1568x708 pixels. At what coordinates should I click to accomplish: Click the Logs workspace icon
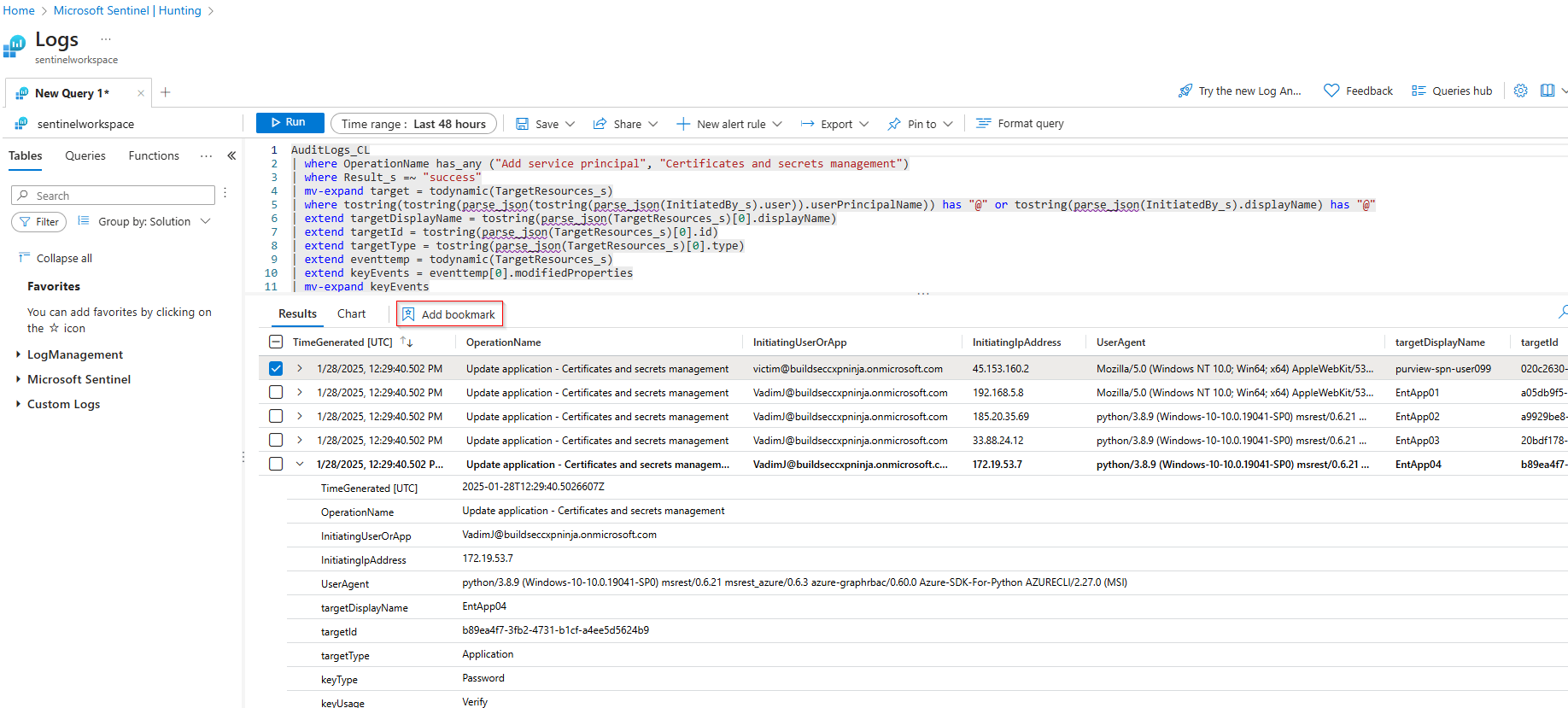[15, 47]
